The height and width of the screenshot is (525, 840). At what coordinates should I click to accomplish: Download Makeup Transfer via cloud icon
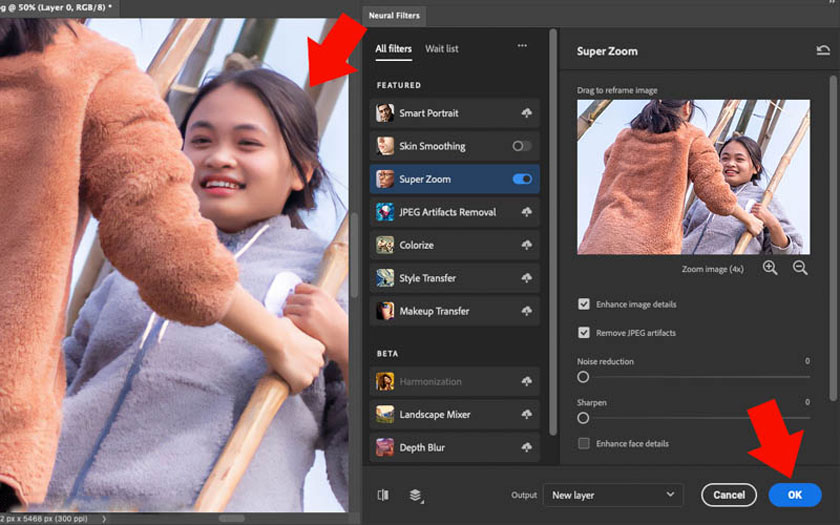click(527, 311)
